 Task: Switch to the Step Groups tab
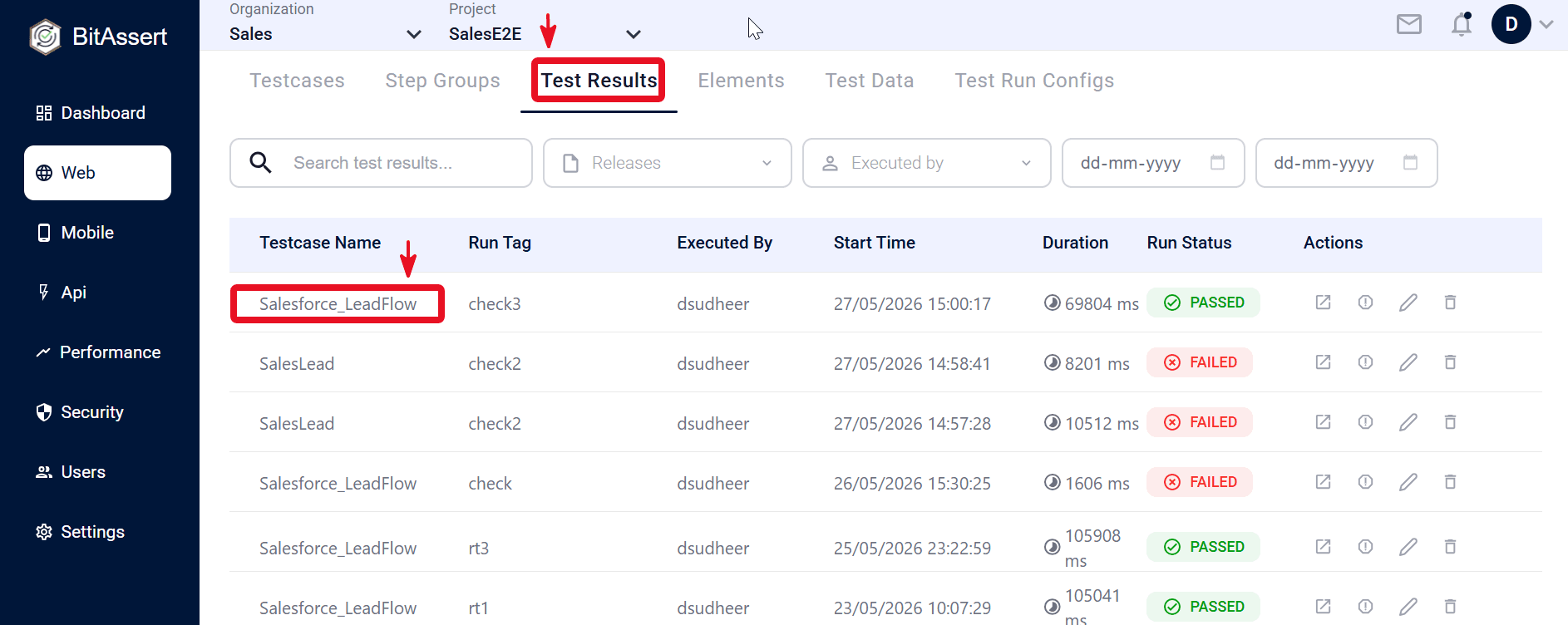[442, 81]
